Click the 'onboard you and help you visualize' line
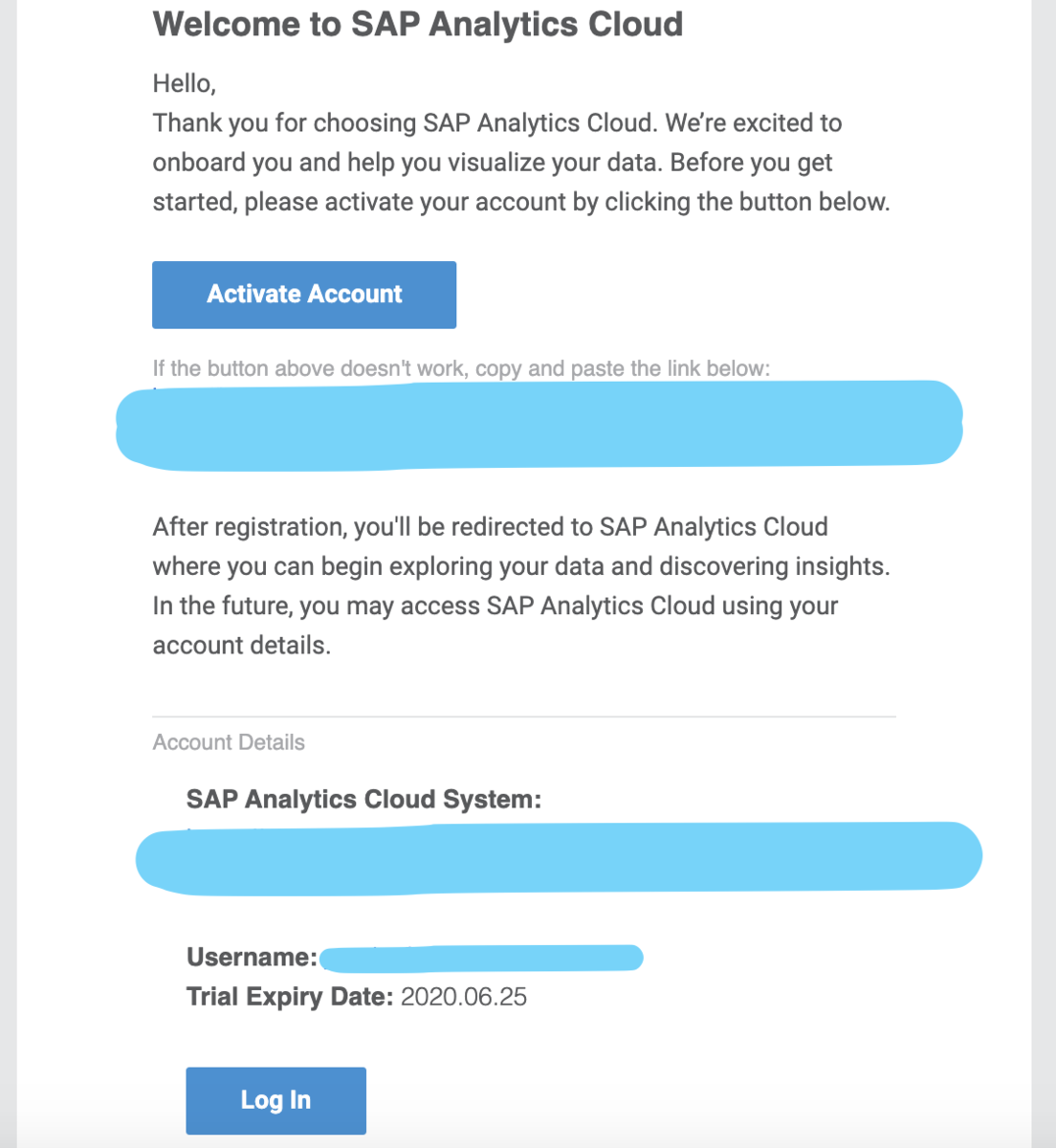This screenshot has height=1148, width=1056. pos(493,163)
